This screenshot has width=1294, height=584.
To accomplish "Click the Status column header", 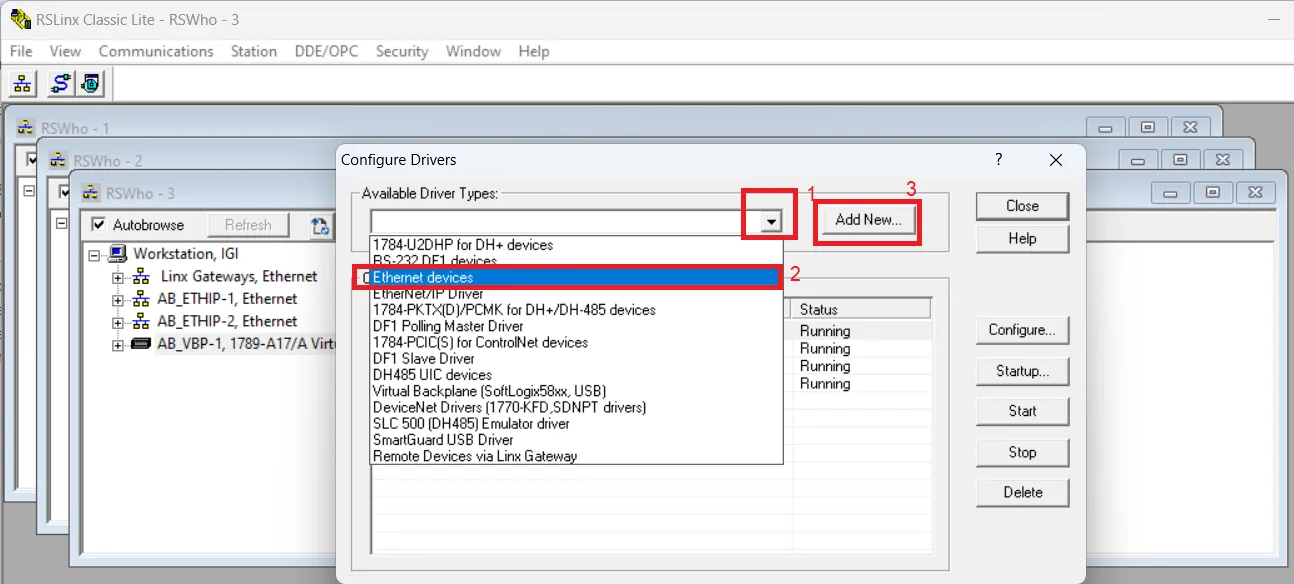I will [x=862, y=309].
